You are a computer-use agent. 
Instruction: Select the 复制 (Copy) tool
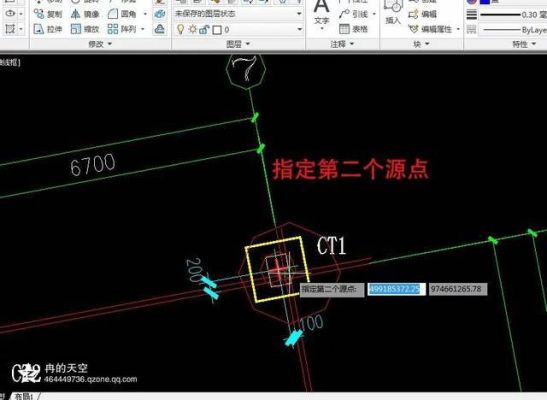point(48,14)
